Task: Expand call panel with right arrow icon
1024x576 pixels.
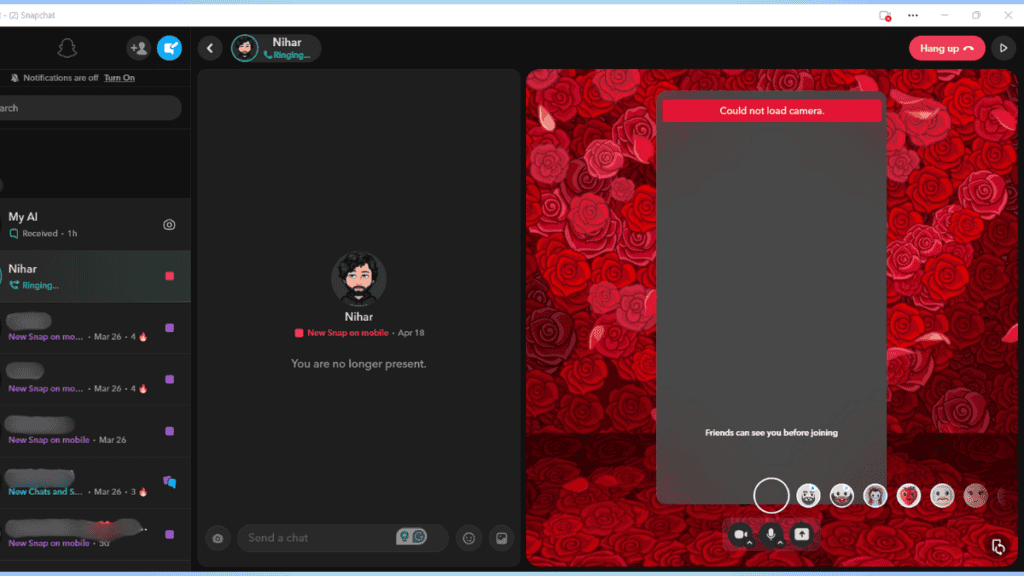Action: (1003, 48)
